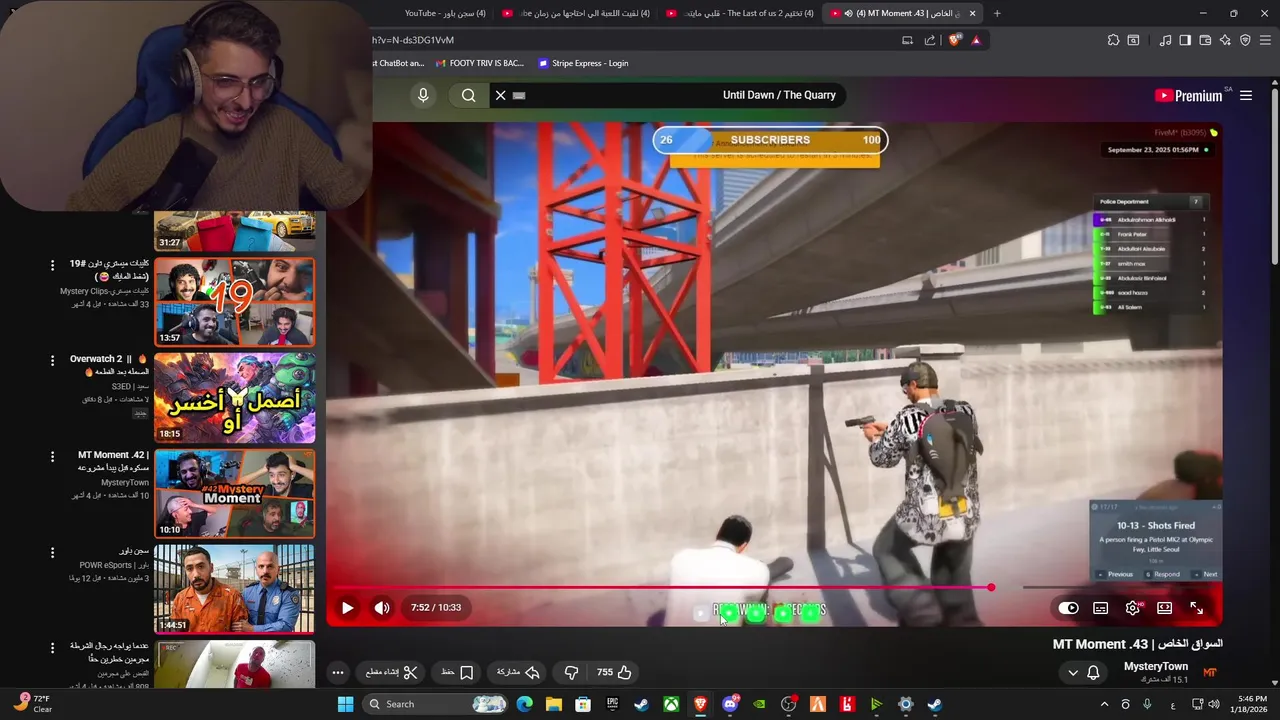The image size is (1280, 720).
Task: Play the paused video
Action: coord(347,607)
